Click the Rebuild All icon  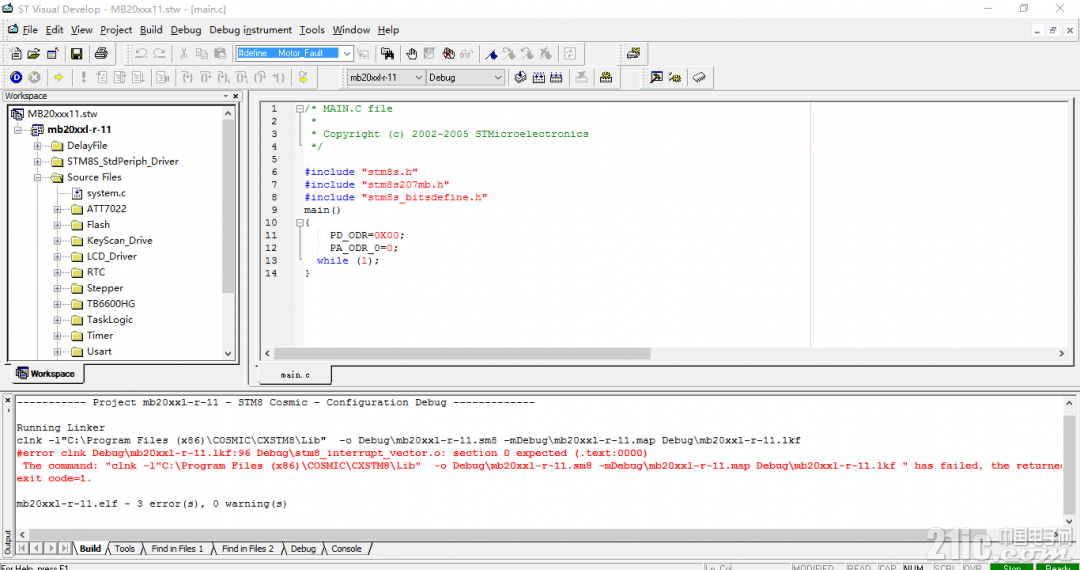pos(557,77)
